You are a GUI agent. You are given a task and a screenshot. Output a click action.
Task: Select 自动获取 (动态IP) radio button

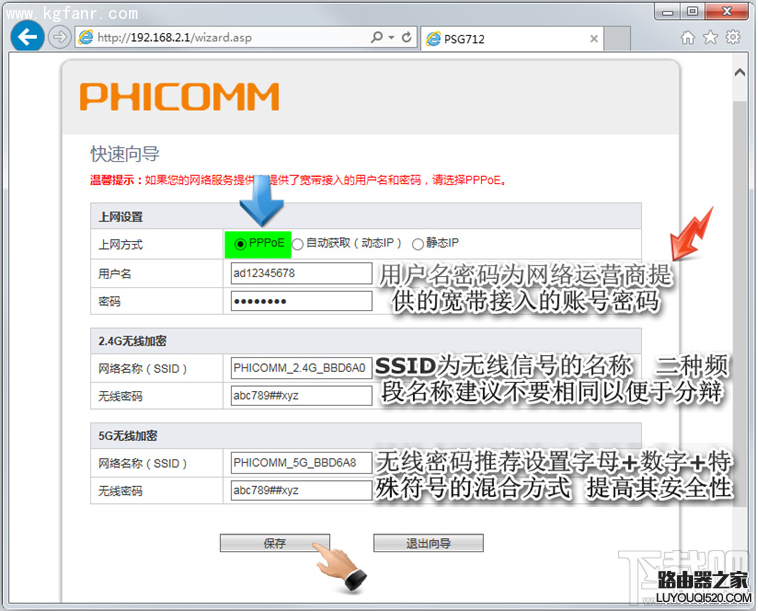[298, 244]
